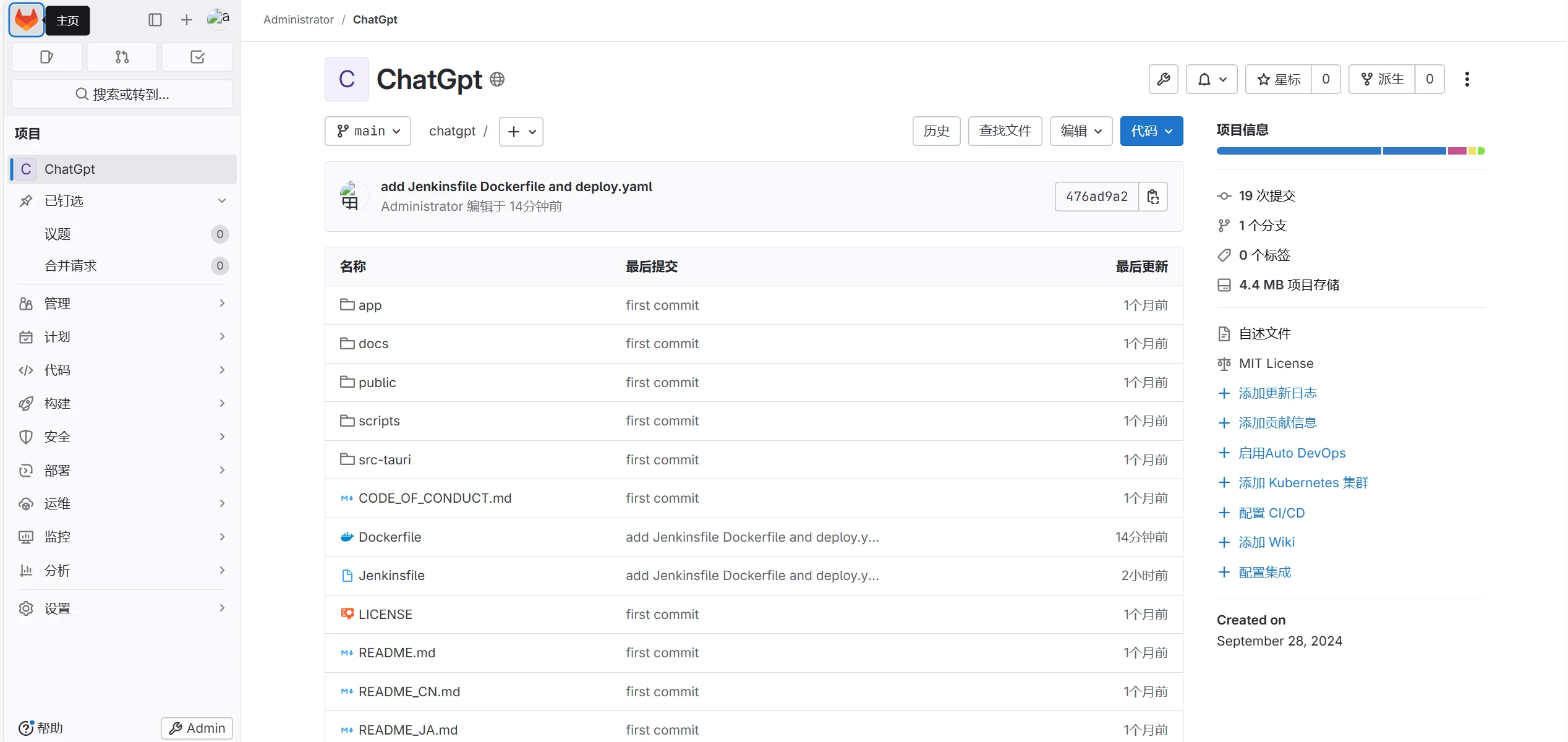Viewport: 1568px width, 742px height.
Task: Click the 配置 CI/CD link
Action: coord(1271,513)
